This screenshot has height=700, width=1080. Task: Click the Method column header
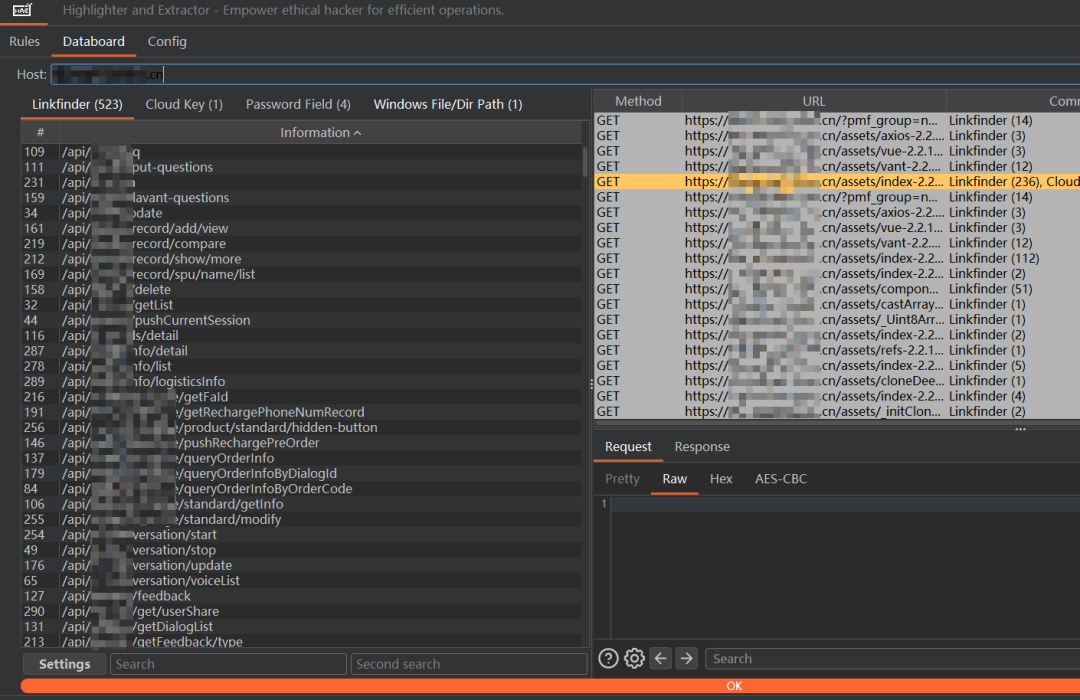tap(638, 101)
